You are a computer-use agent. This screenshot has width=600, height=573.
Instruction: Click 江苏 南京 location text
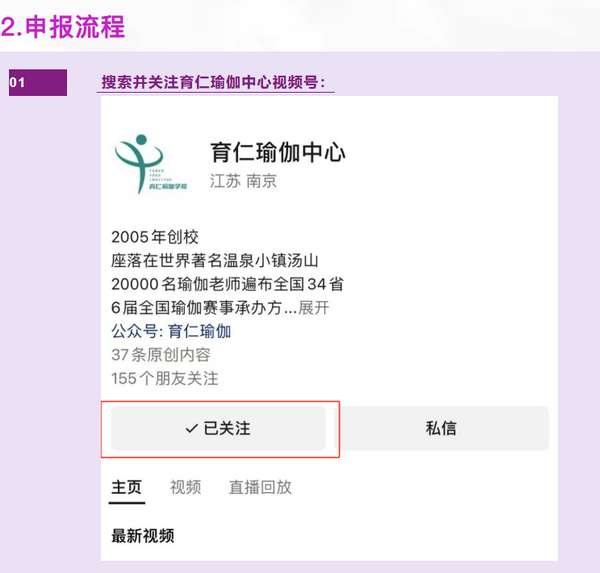point(243,181)
